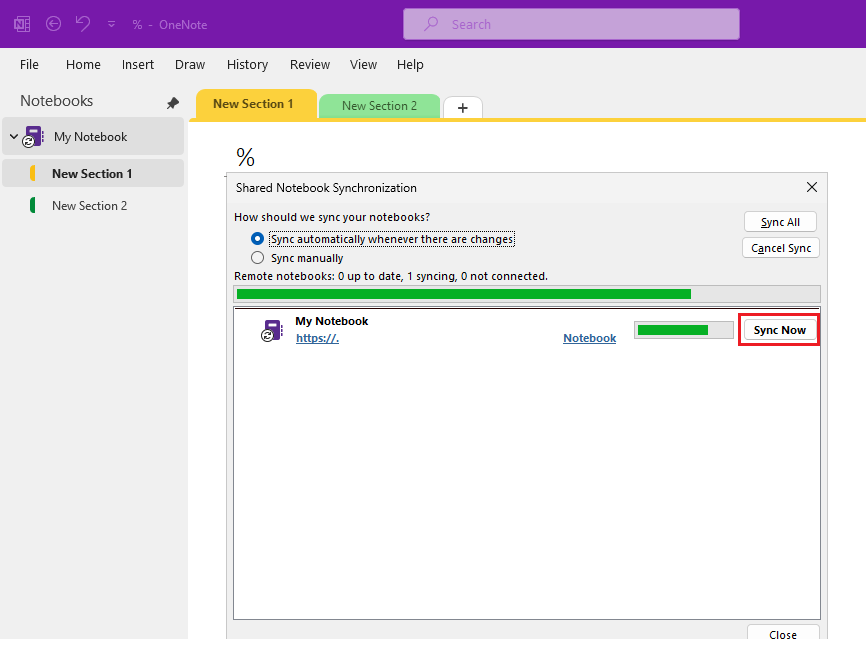Select Sync manually option

coord(297,258)
